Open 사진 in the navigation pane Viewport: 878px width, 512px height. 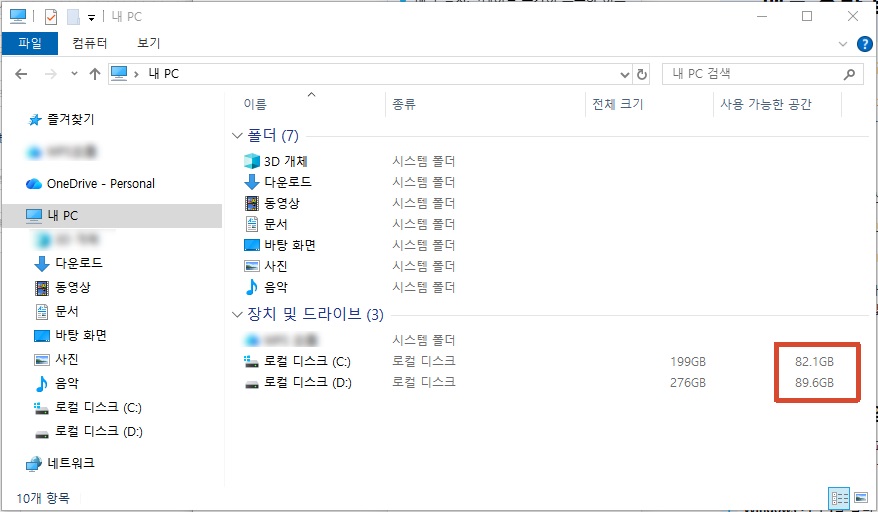coord(56,360)
